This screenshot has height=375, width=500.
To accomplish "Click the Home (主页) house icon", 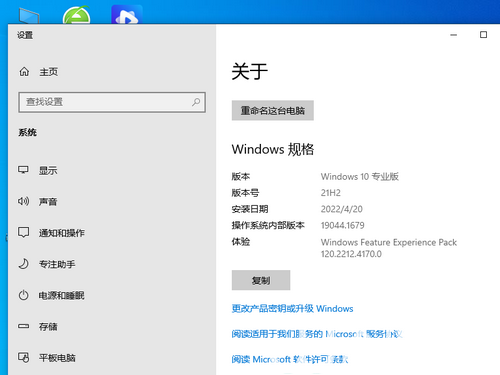I will [24, 71].
